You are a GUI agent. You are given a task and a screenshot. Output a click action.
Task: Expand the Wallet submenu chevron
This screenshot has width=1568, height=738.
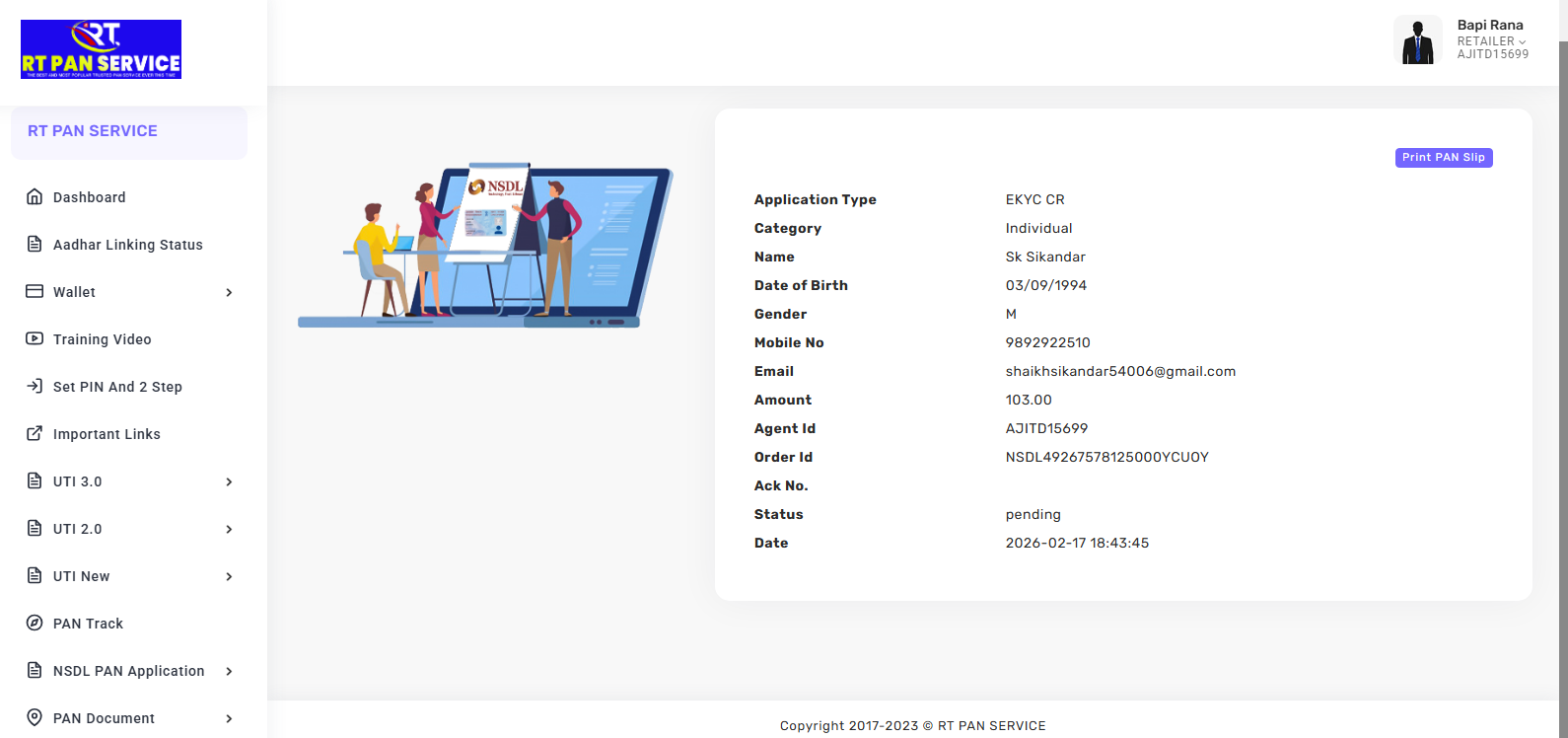tap(229, 292)
